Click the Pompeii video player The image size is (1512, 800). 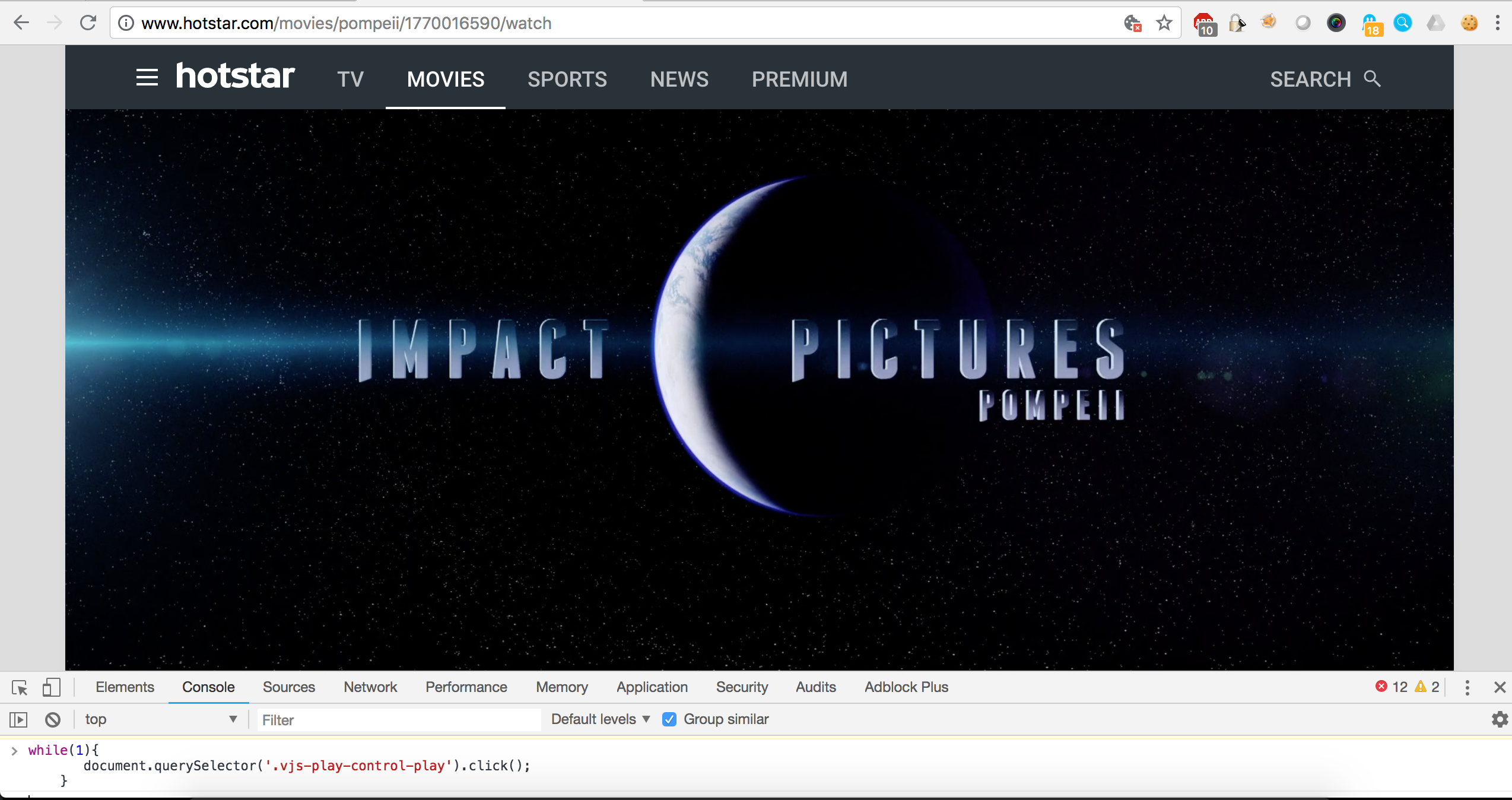(760, 390)
